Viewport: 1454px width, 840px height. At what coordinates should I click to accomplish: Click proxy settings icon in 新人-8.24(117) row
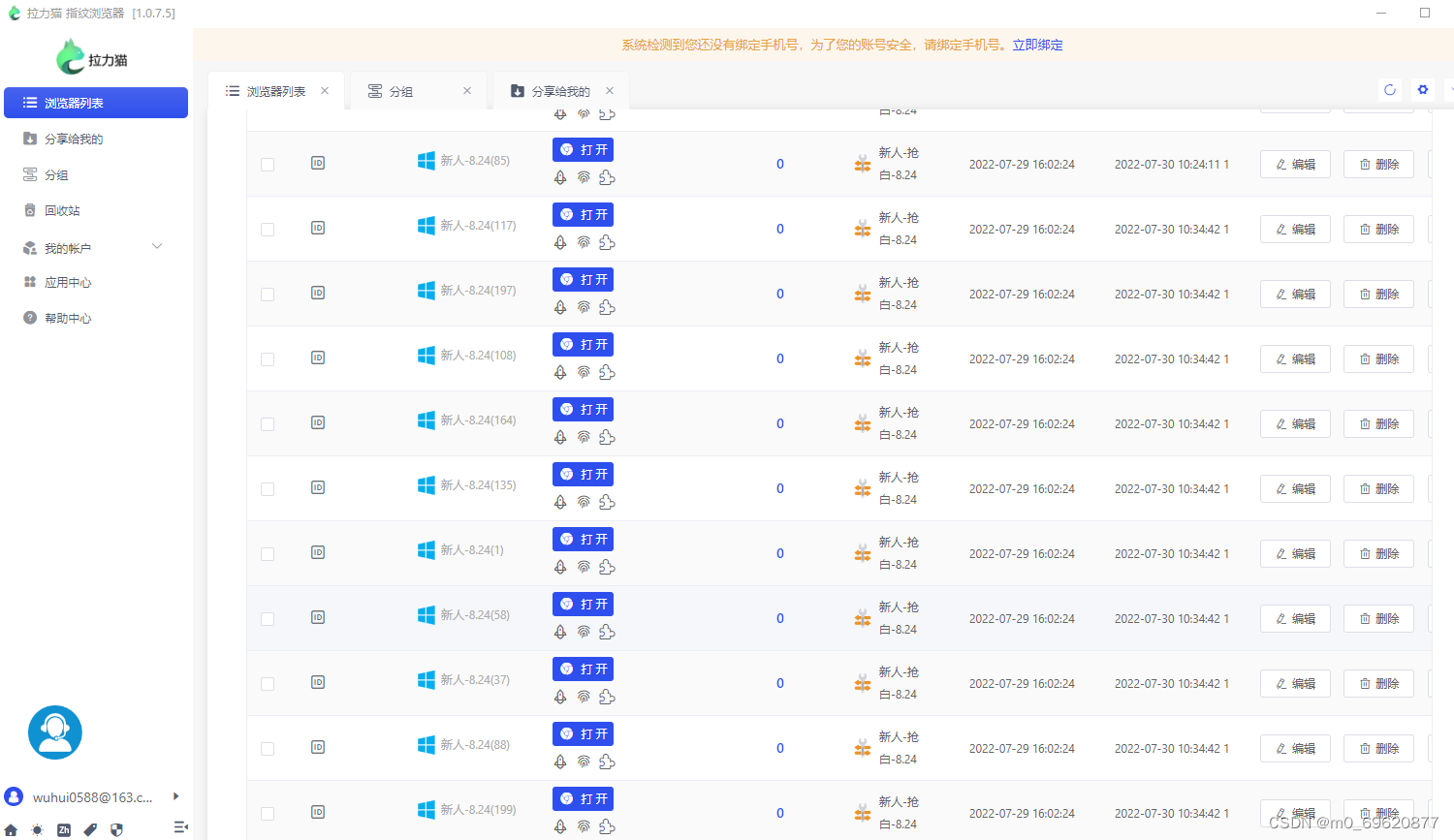pyautogui.click(x=863, y=230)
